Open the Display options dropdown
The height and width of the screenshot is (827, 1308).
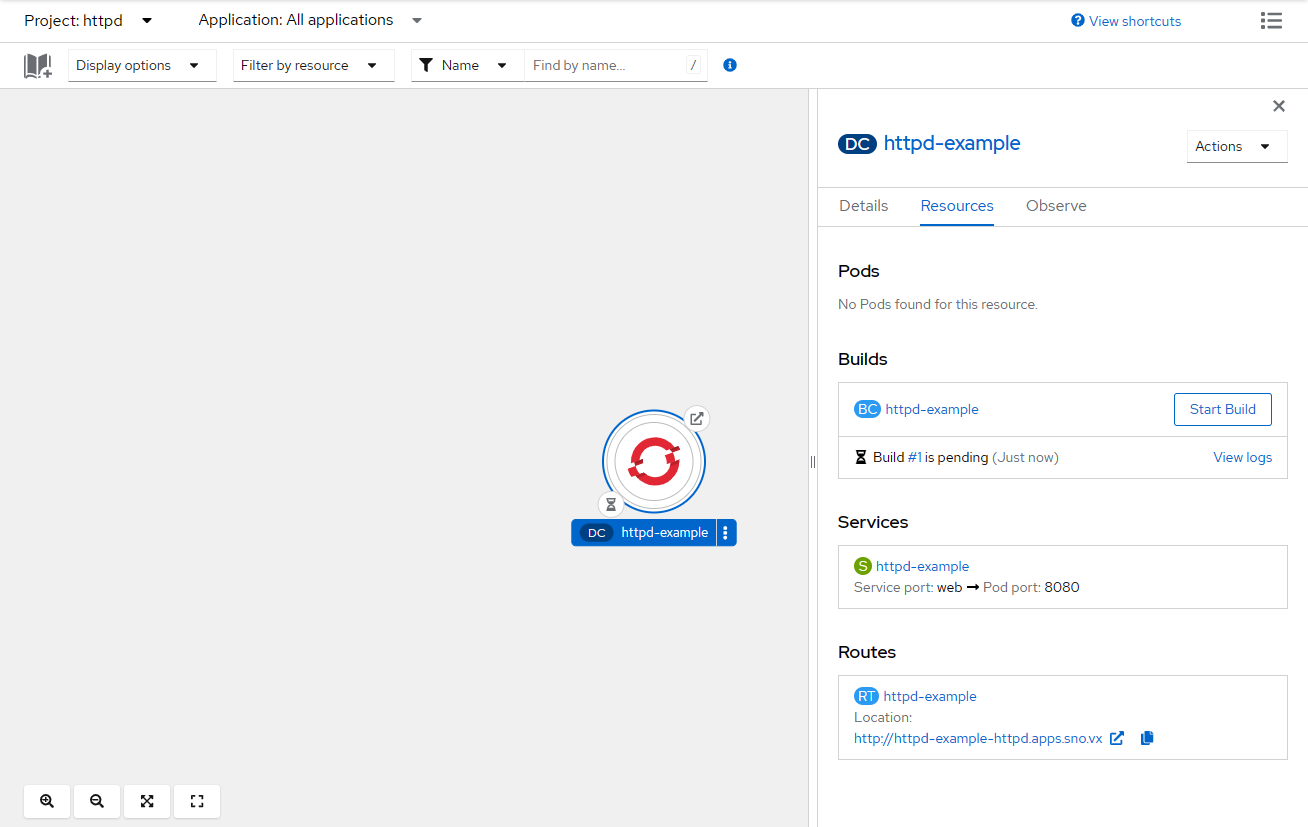(141, 64)
